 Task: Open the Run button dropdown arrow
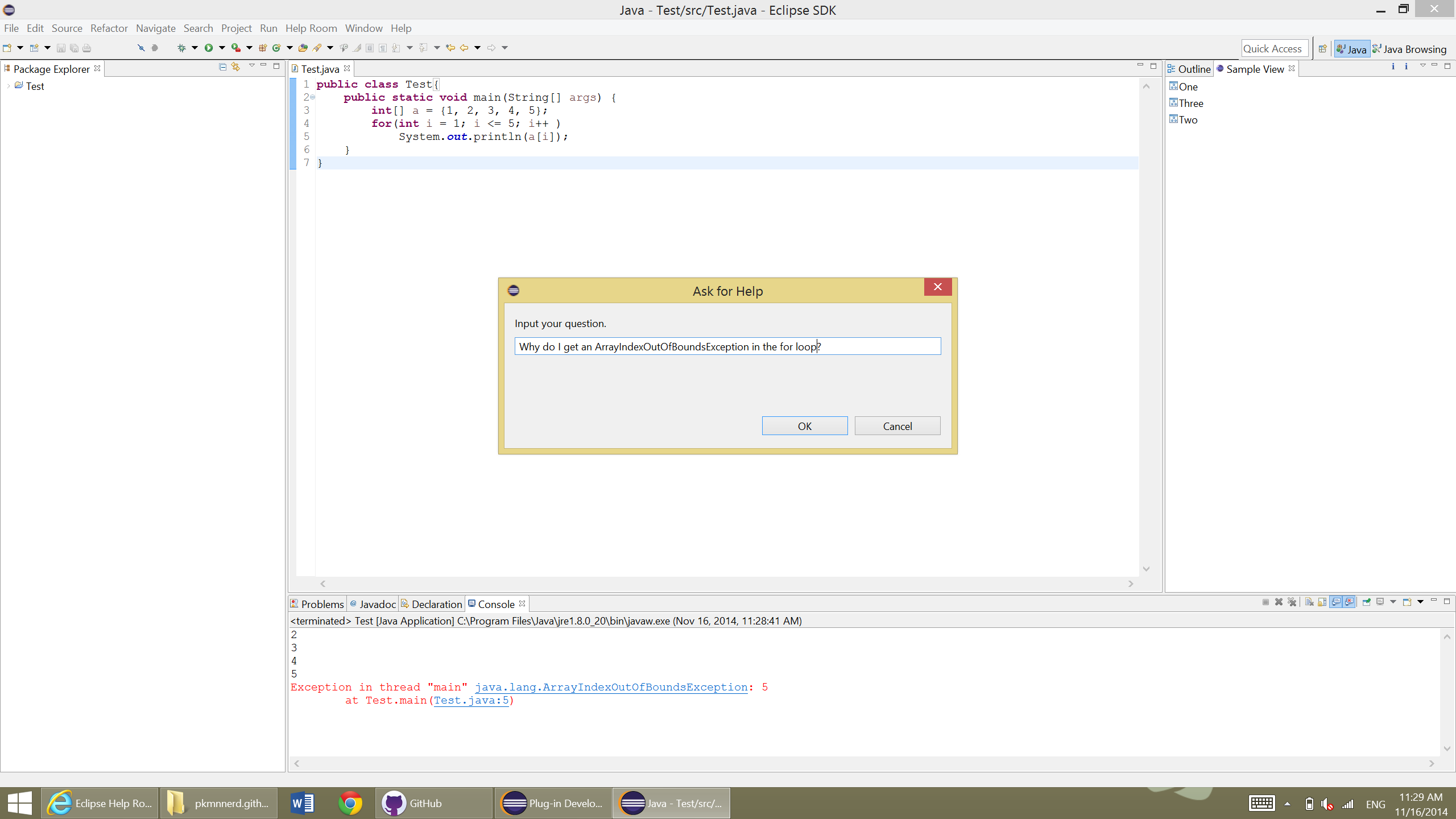(x=222, y=48)
